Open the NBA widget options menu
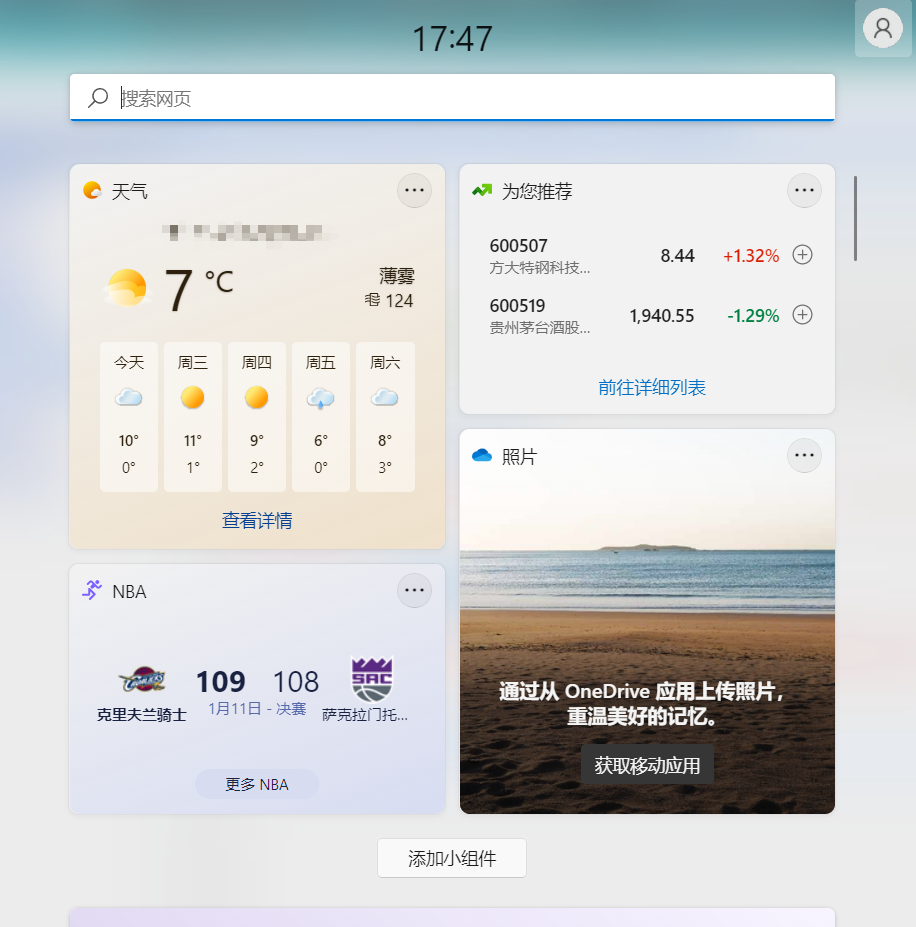The width and height of the screenshot is (916, 927). tap(414, 590)
